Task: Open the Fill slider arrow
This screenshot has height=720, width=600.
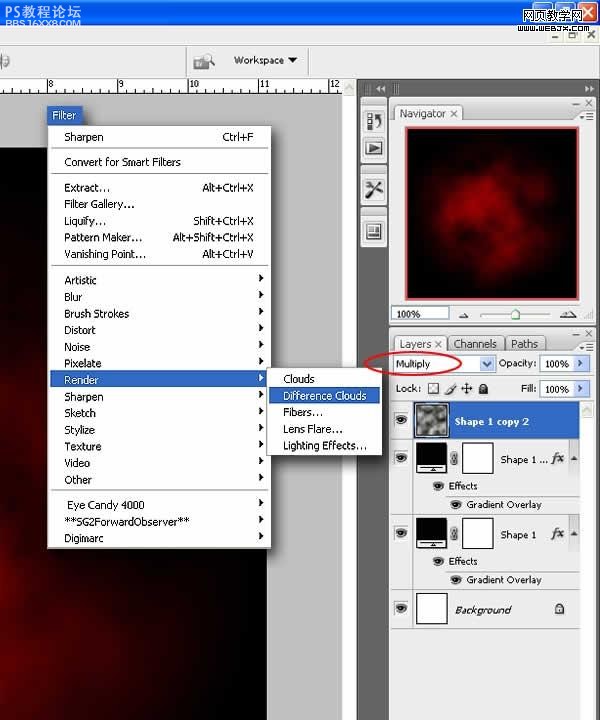Action: coord(580,388)
